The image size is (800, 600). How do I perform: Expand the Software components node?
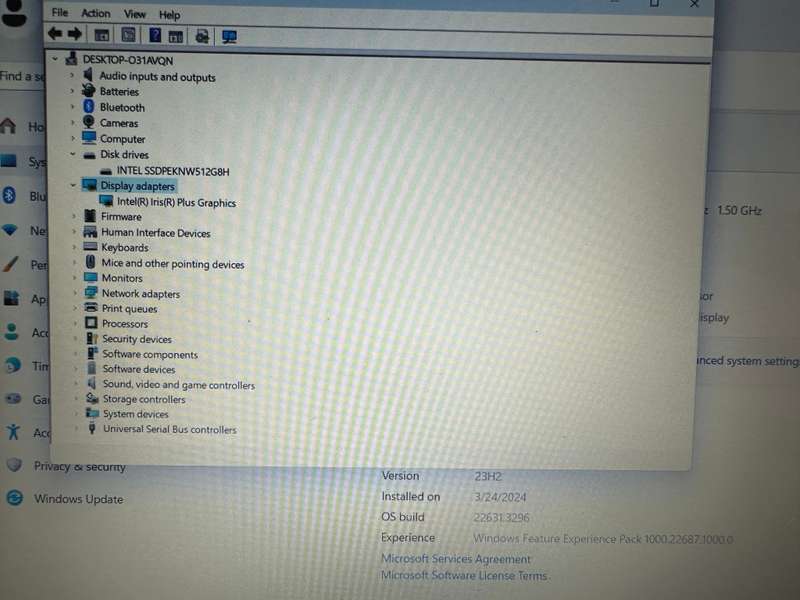coord(76,353)
